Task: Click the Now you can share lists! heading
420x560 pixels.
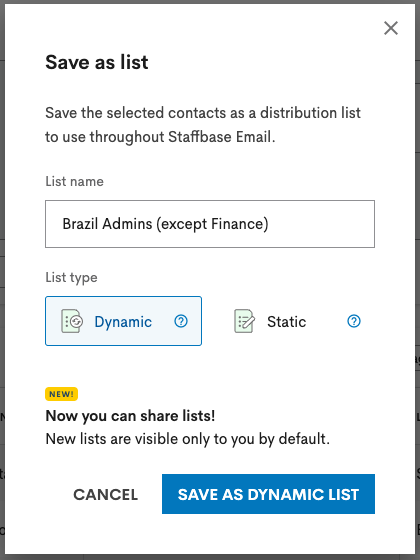Action: click(x=130, y=416)
